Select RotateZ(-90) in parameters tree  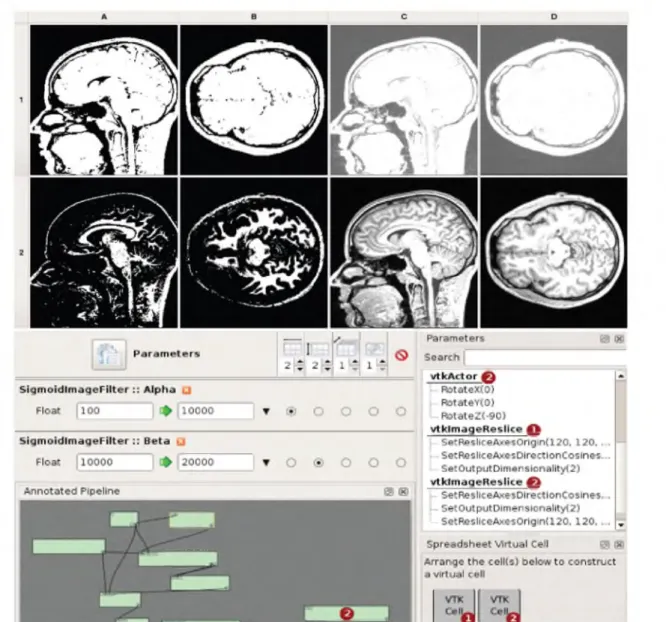pos(473,416)
